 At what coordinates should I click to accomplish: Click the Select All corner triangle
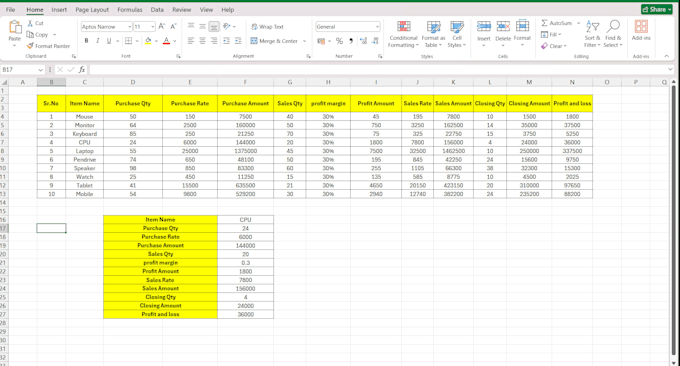tap(4, 82)
